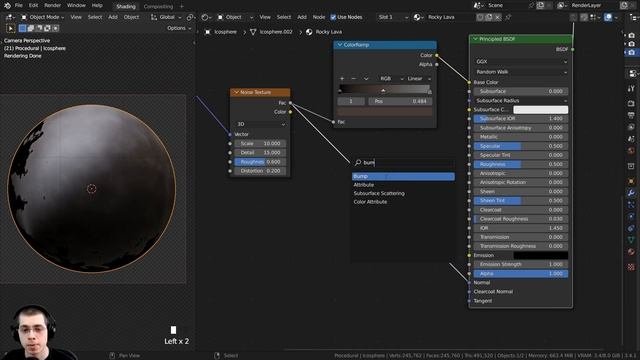The image size is (640, 360).
Task: Unlink the Rocky Lava material
Action: [x=498, y=17]
